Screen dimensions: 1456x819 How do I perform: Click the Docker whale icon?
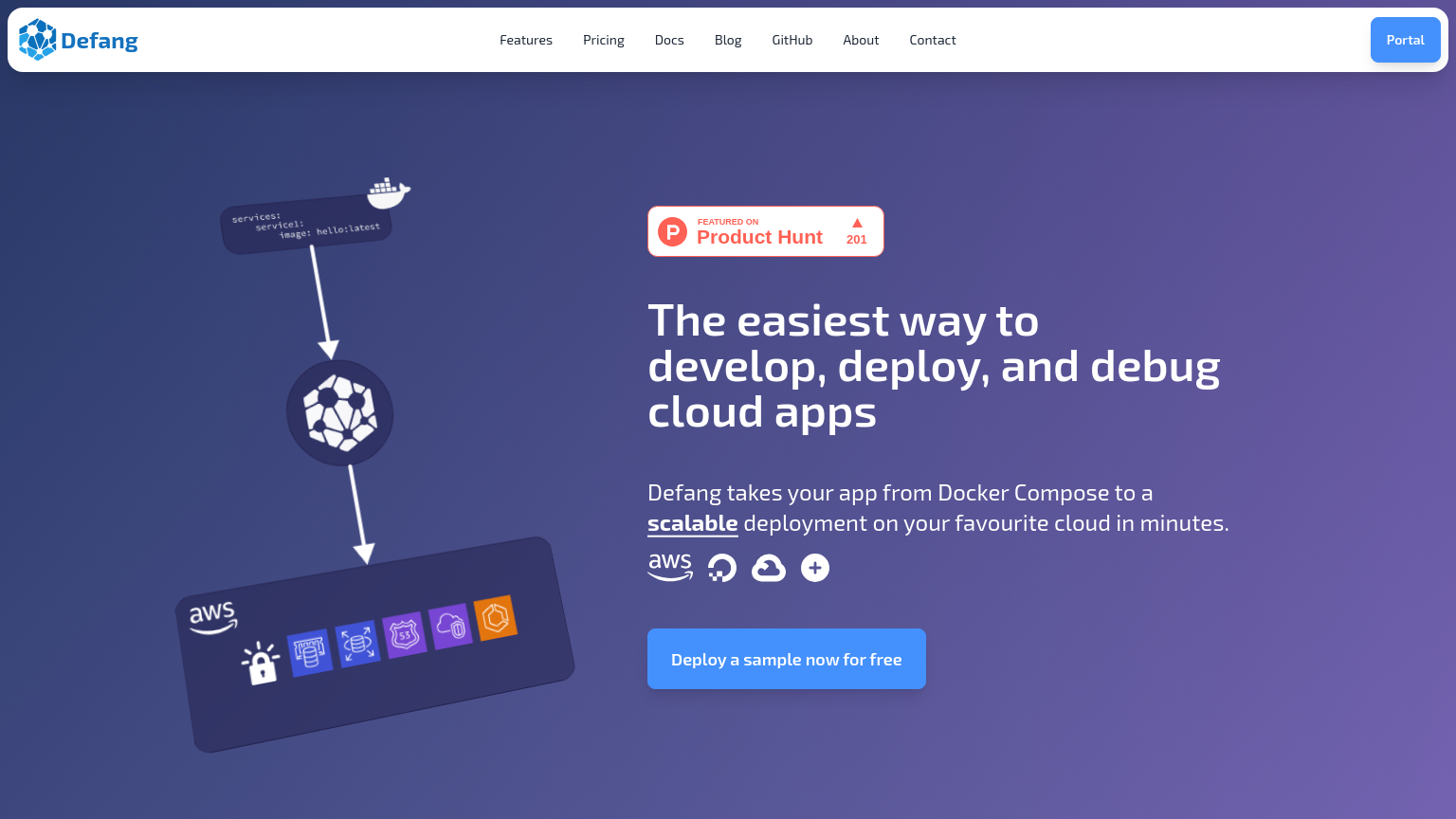click(388, 191)
